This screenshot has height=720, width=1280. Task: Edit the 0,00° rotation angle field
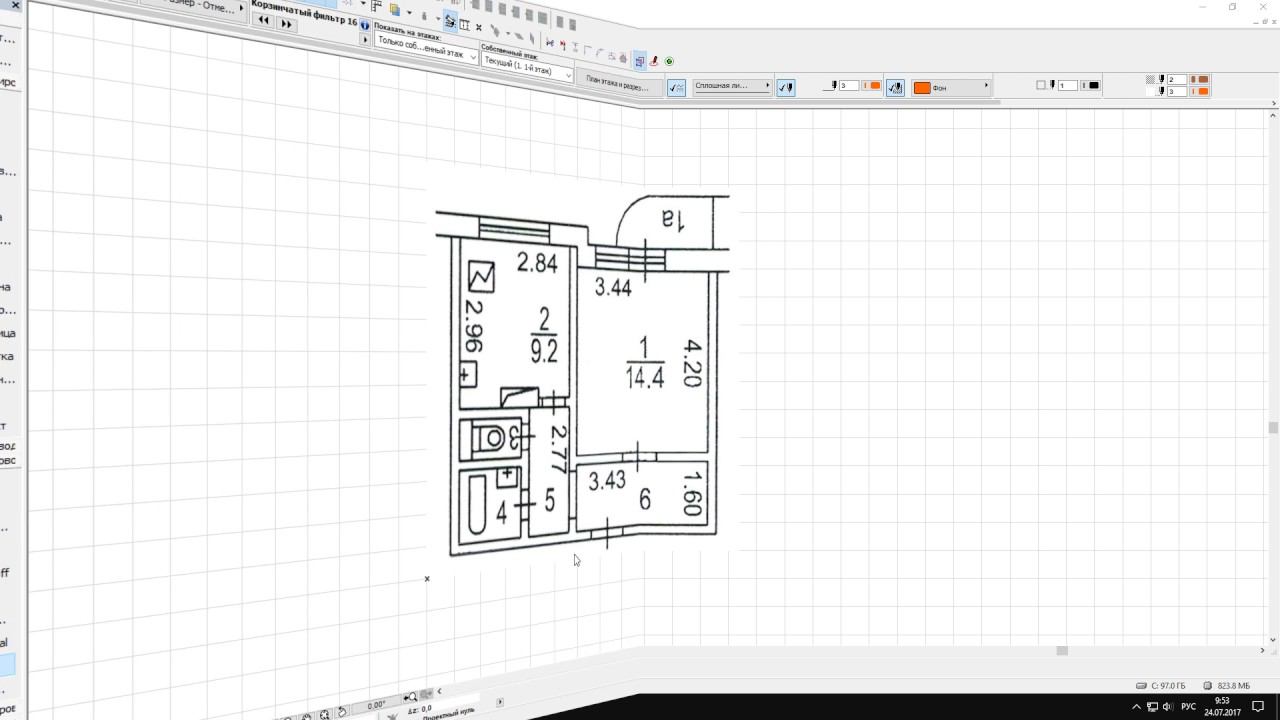(376, 705)
